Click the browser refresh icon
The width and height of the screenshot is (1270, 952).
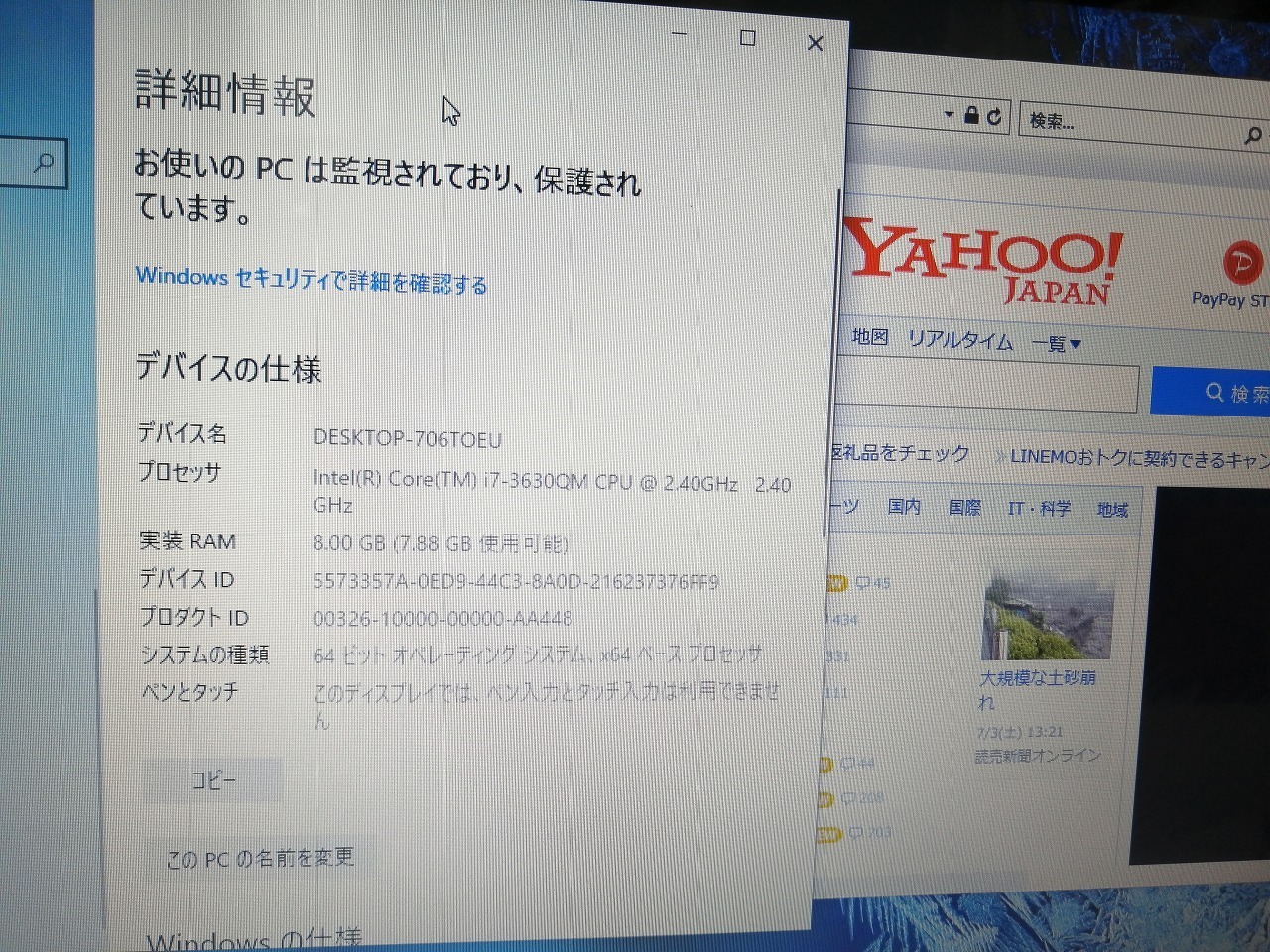(x=994, y=117)
